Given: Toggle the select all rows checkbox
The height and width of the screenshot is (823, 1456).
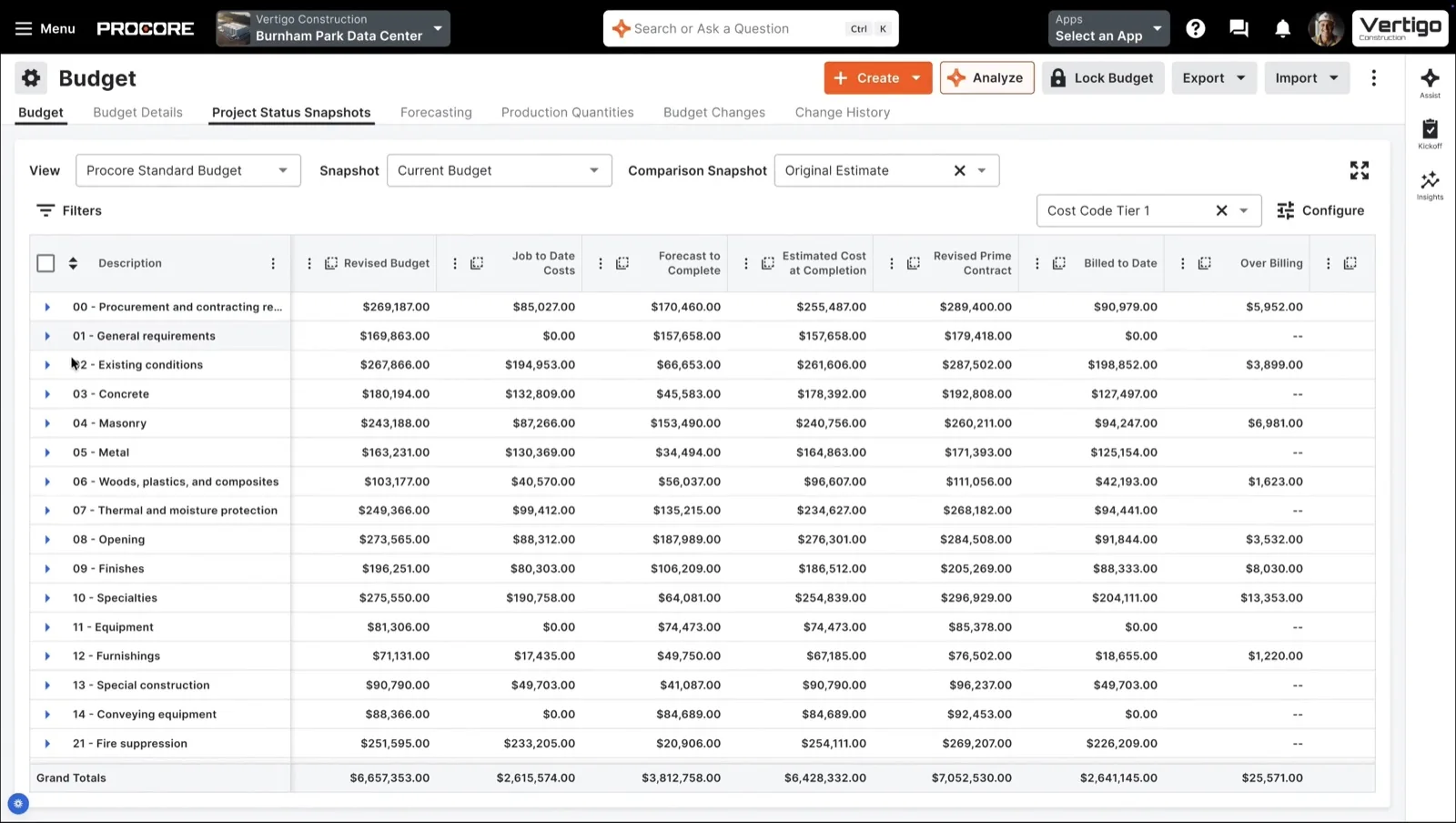Looking at the screenshot, I should tap(45, 263).
